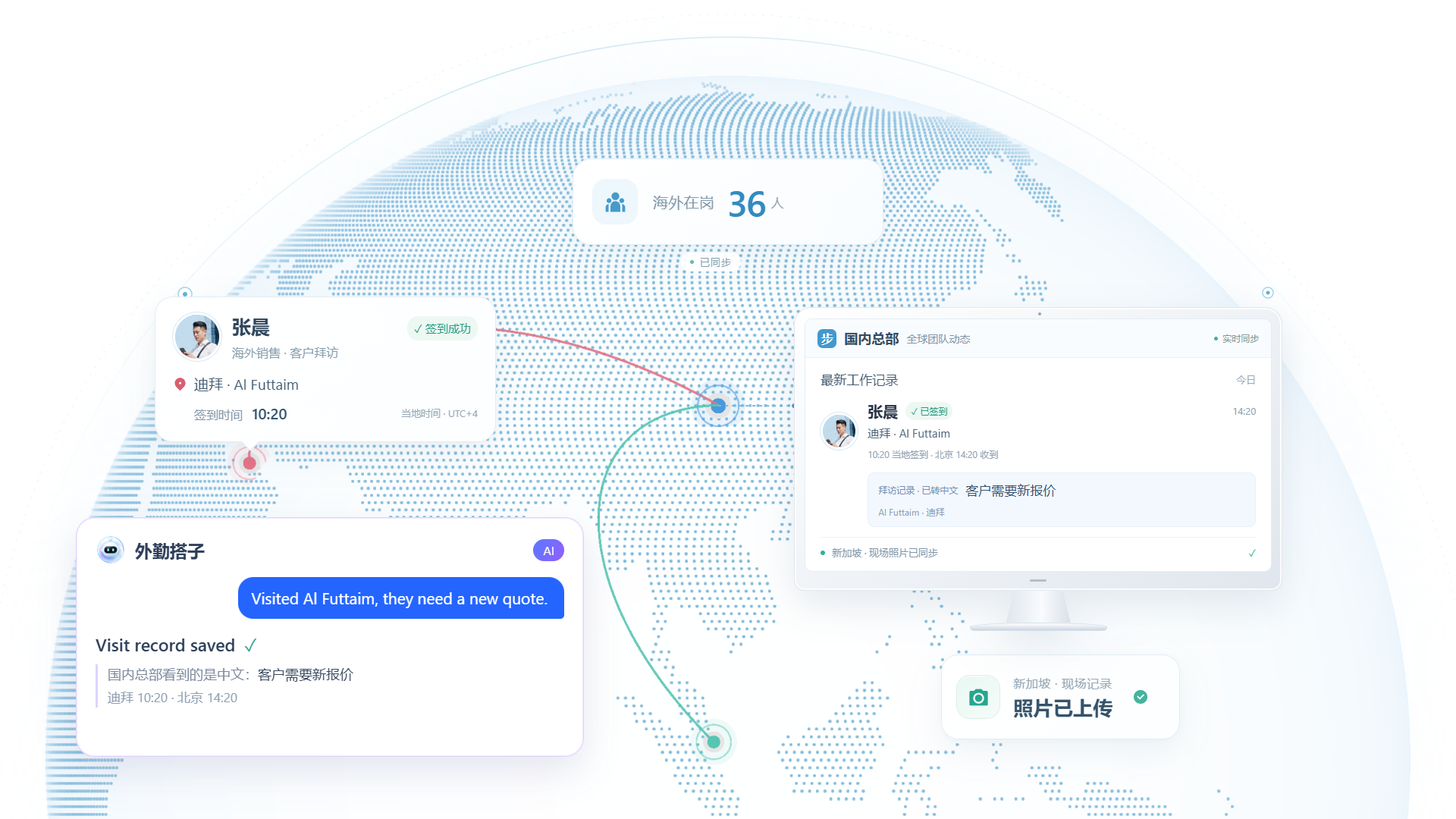Click the green Singapore map marker

pos(714,742)
